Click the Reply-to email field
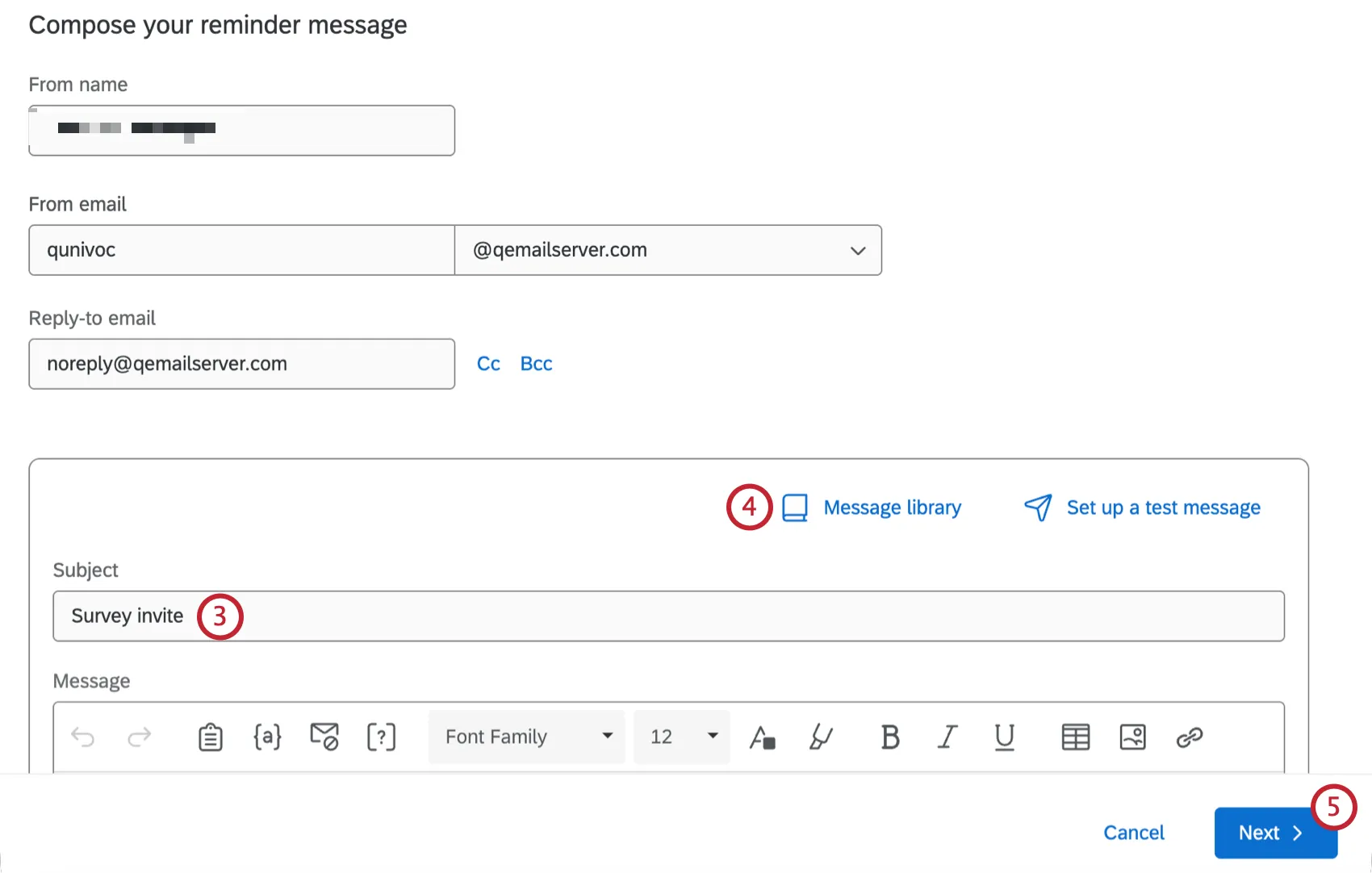Screen dimensions: 1372x873 pyautogui.click(x=242, y=364)
